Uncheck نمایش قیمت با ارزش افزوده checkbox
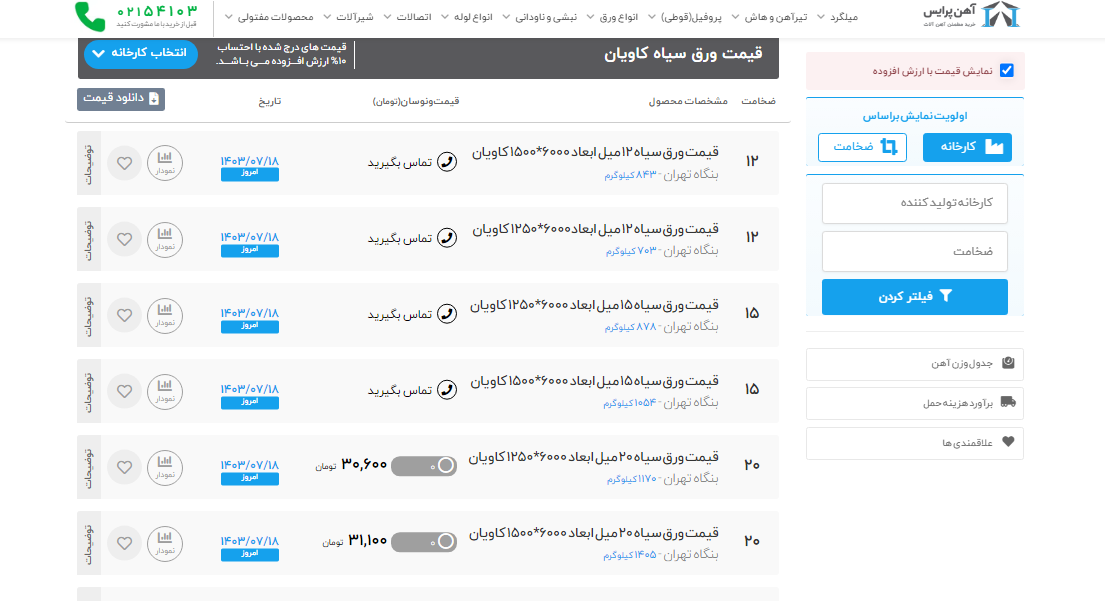Viewport: 1105px width, 601px height. click(1006, 71)
